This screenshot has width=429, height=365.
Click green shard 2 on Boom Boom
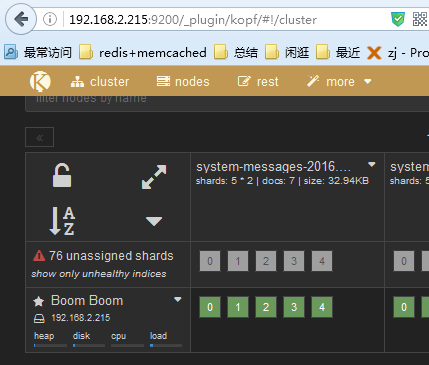click(x=266, y=307)
